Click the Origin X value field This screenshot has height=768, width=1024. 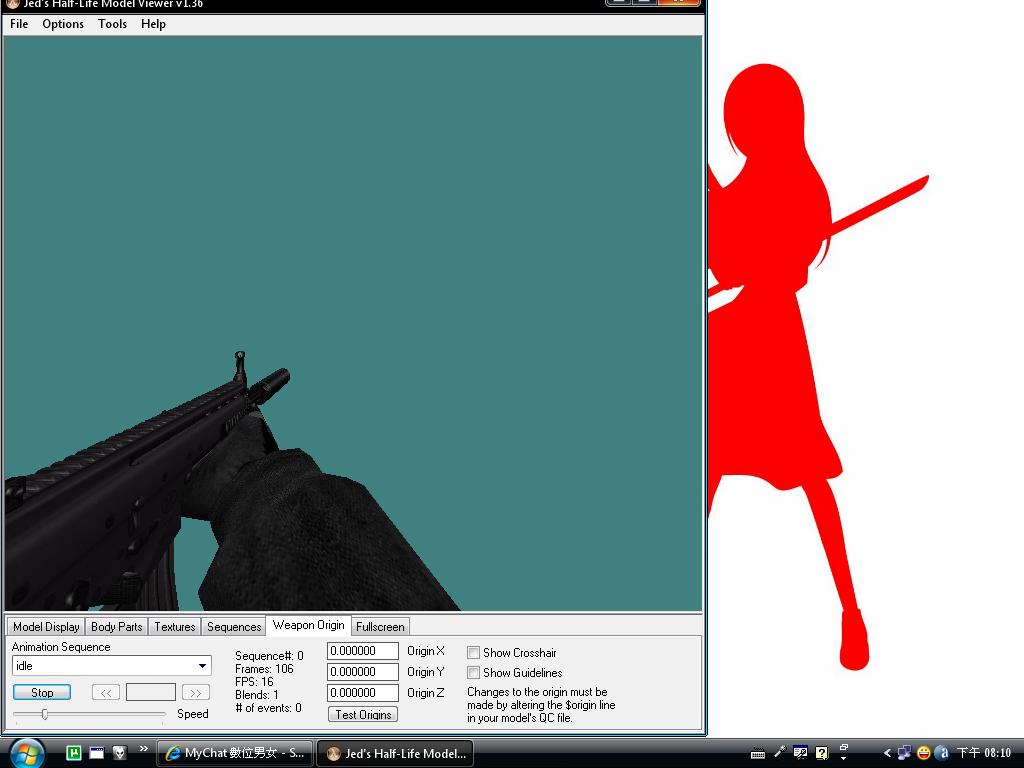(362, 651)
